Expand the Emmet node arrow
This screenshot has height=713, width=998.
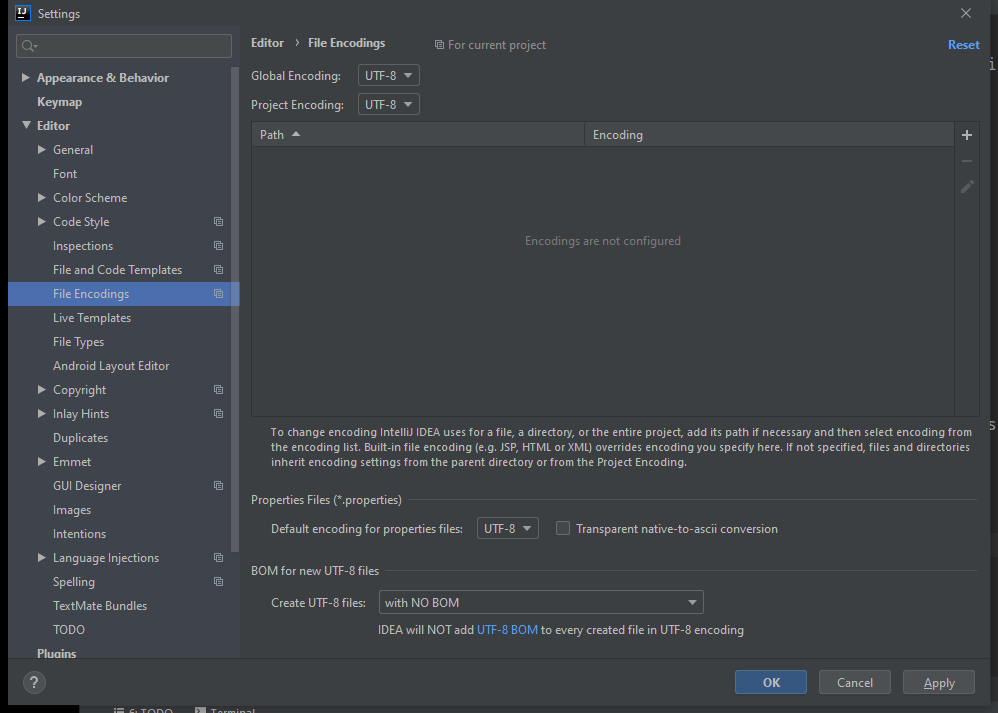pos(41,461)
